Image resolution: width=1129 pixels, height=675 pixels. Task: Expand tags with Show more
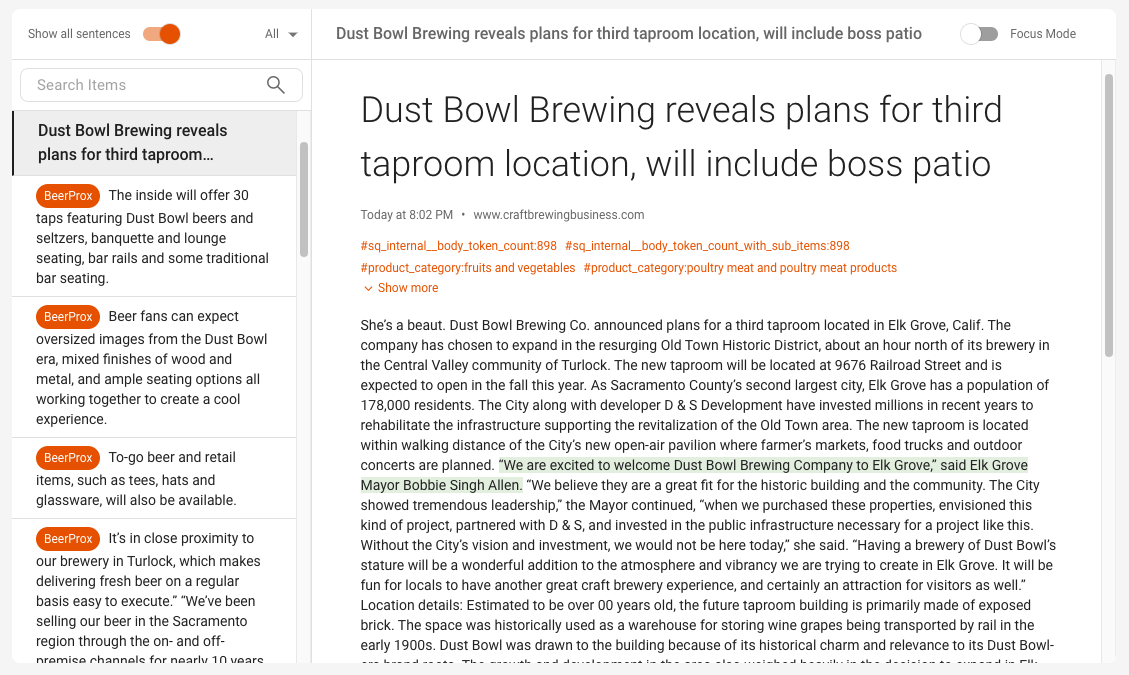[400, 288]
